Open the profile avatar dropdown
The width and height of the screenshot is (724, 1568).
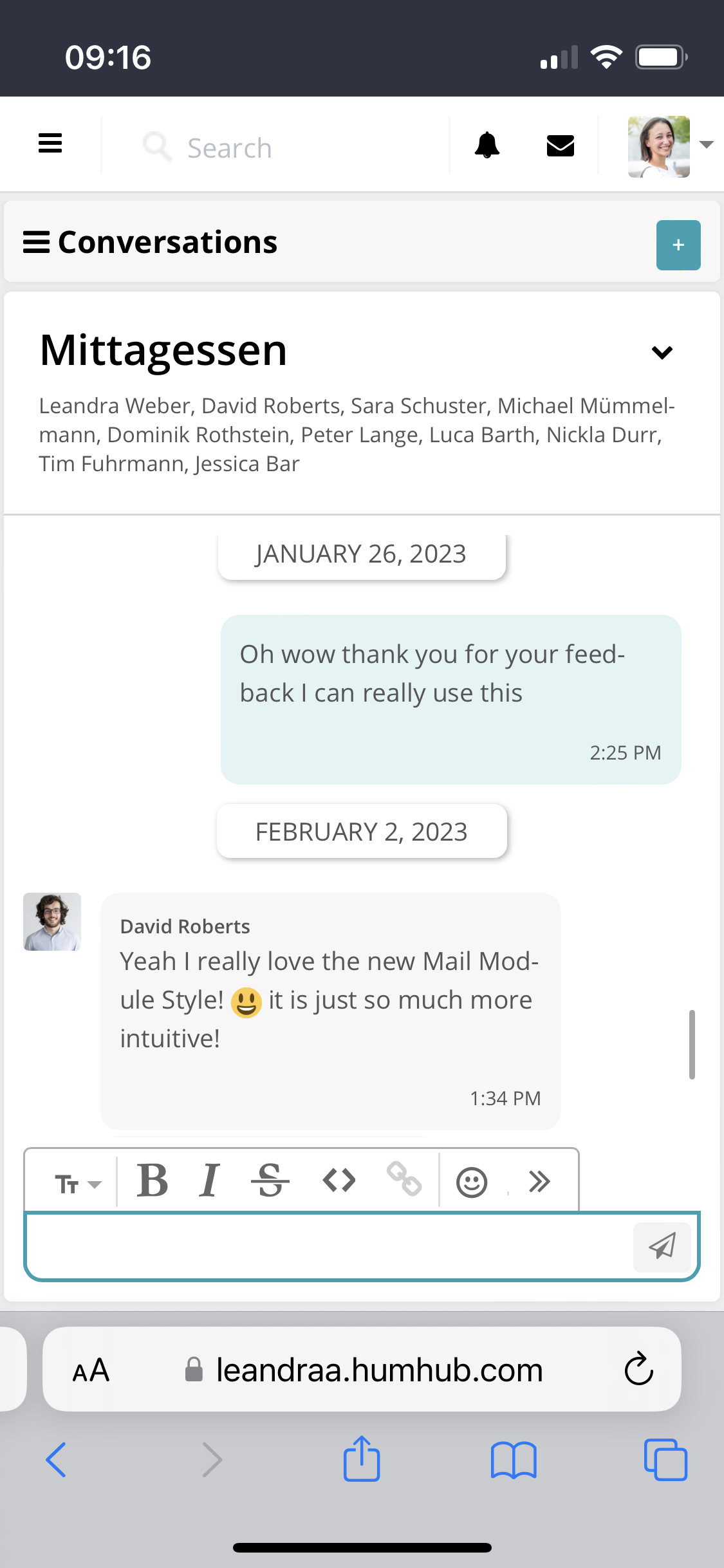[x=659, y=146]
